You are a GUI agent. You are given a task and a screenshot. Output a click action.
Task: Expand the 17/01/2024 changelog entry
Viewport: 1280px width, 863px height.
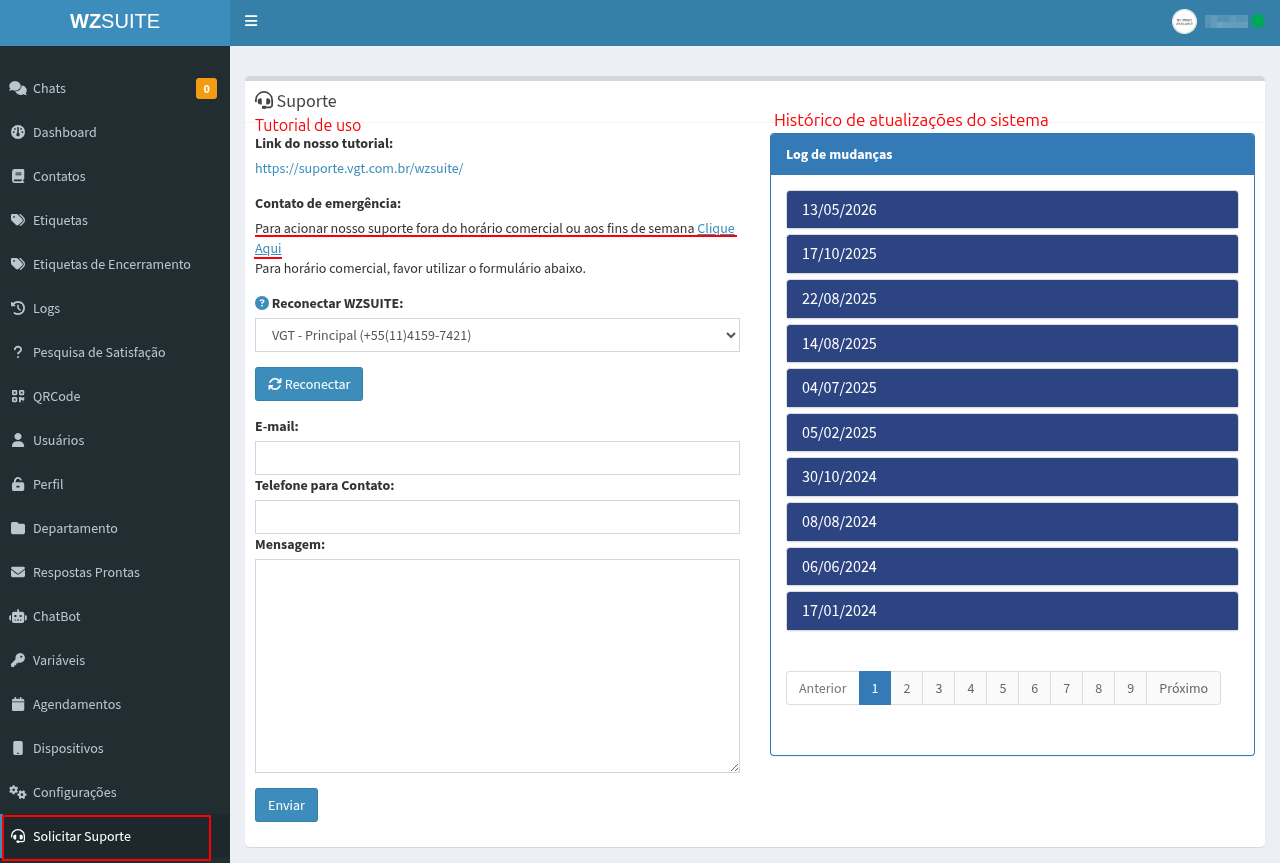[1012, 611]
